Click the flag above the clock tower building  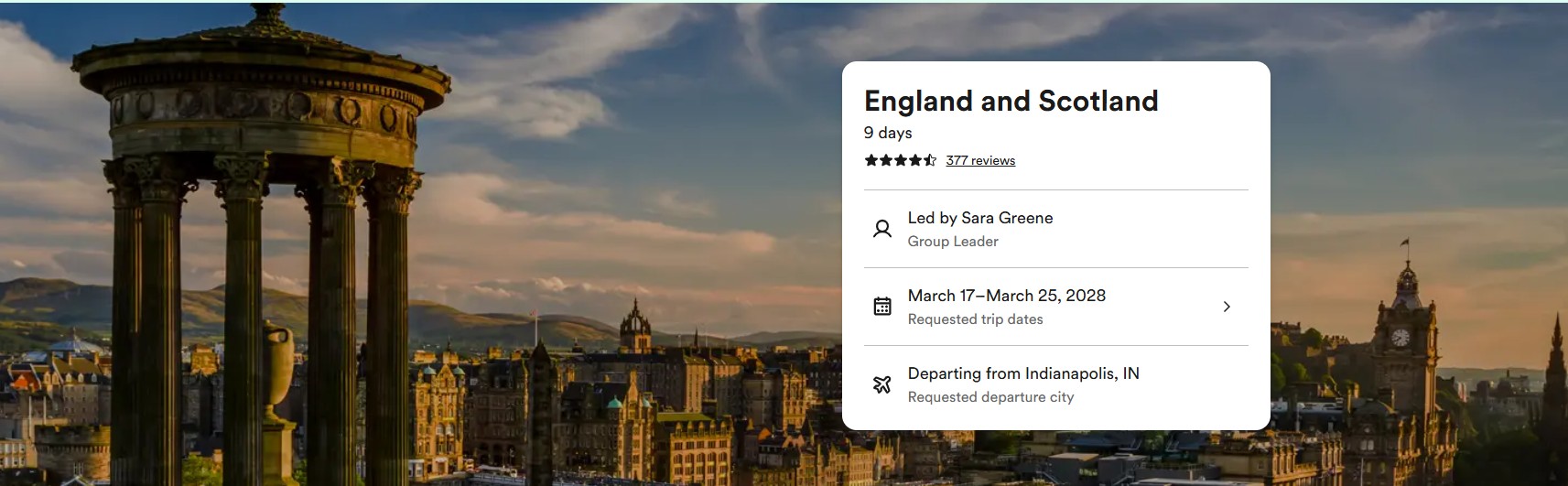(1404, 243)
